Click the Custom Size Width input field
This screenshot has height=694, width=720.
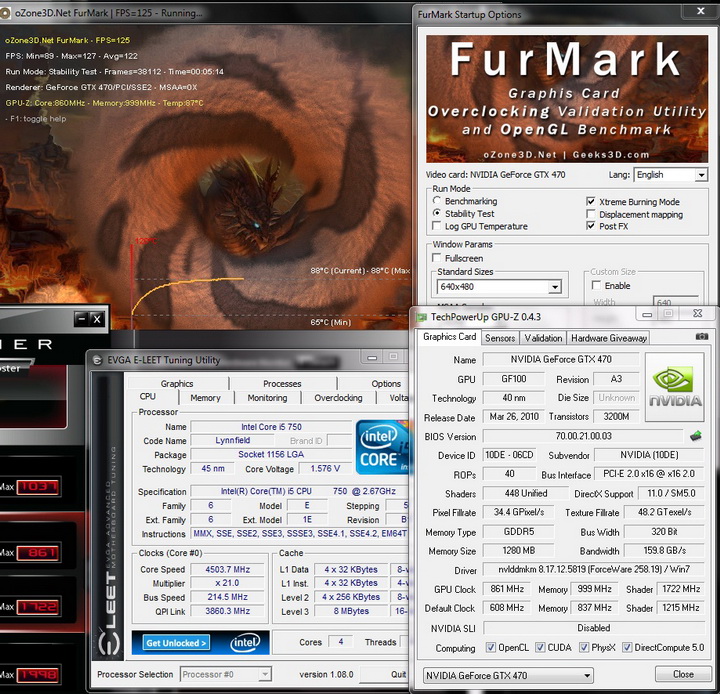click(x=676, y=302)
